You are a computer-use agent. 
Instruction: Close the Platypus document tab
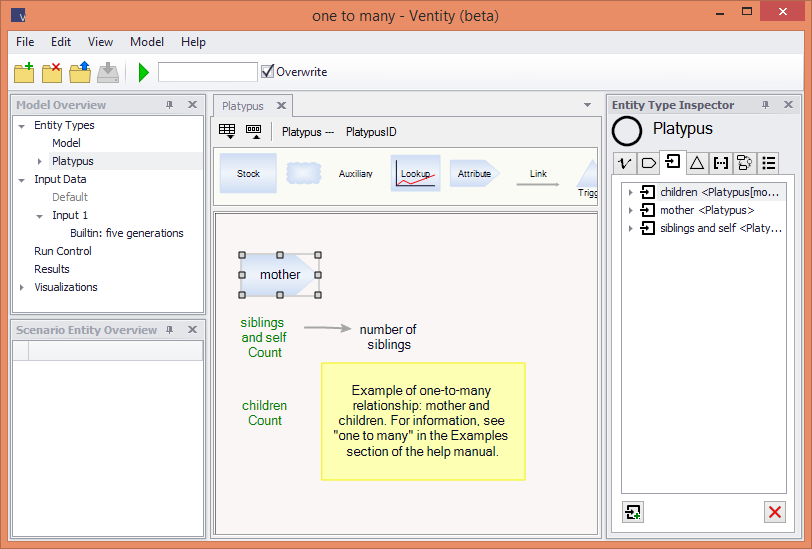click(281, 106)
